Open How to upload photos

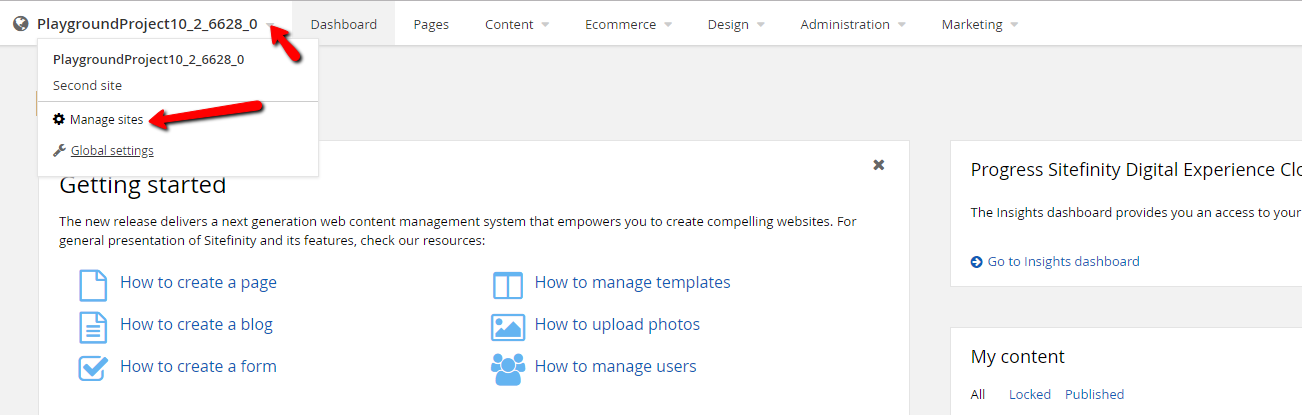click(x=617, y=325)
